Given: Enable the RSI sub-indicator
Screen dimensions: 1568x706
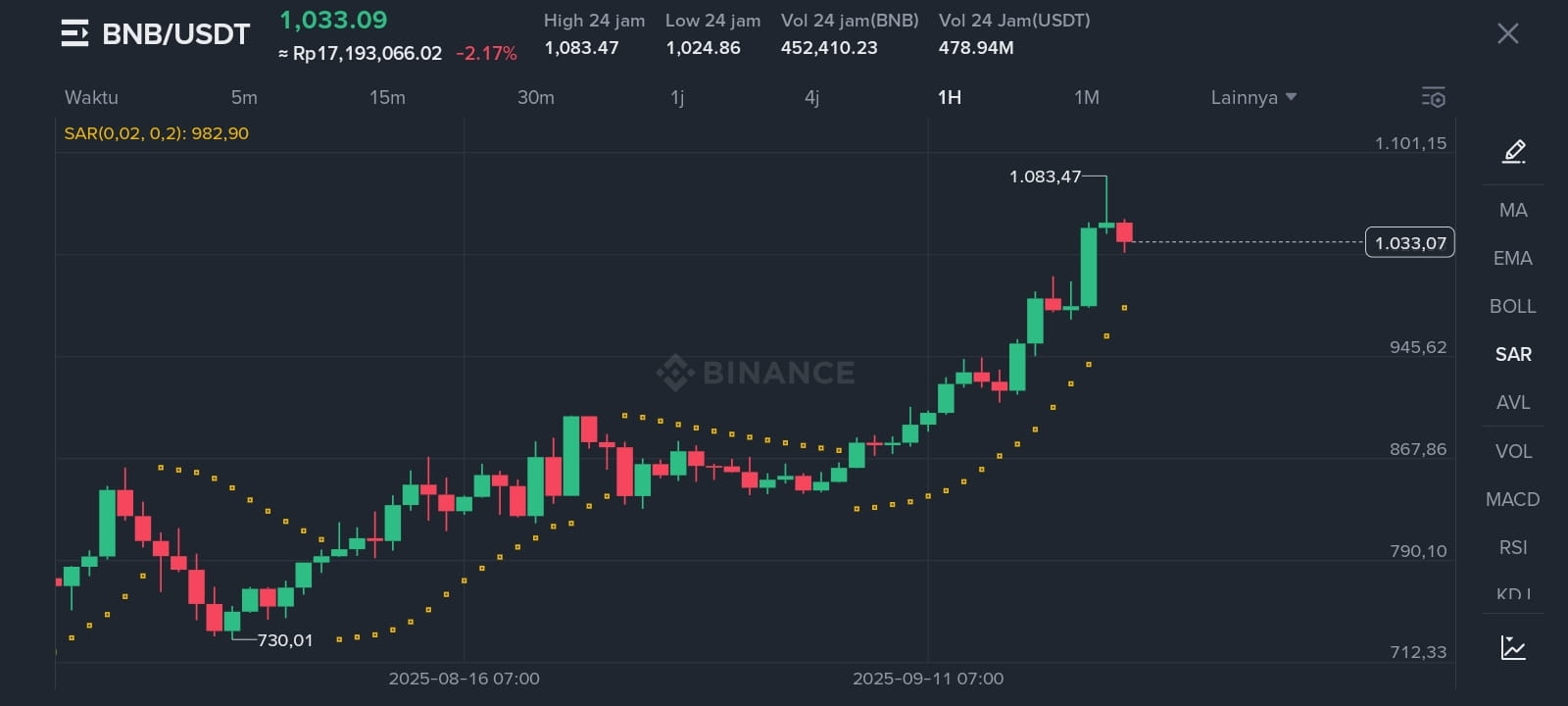Looking at the screenshot, I should point(1513,547).
